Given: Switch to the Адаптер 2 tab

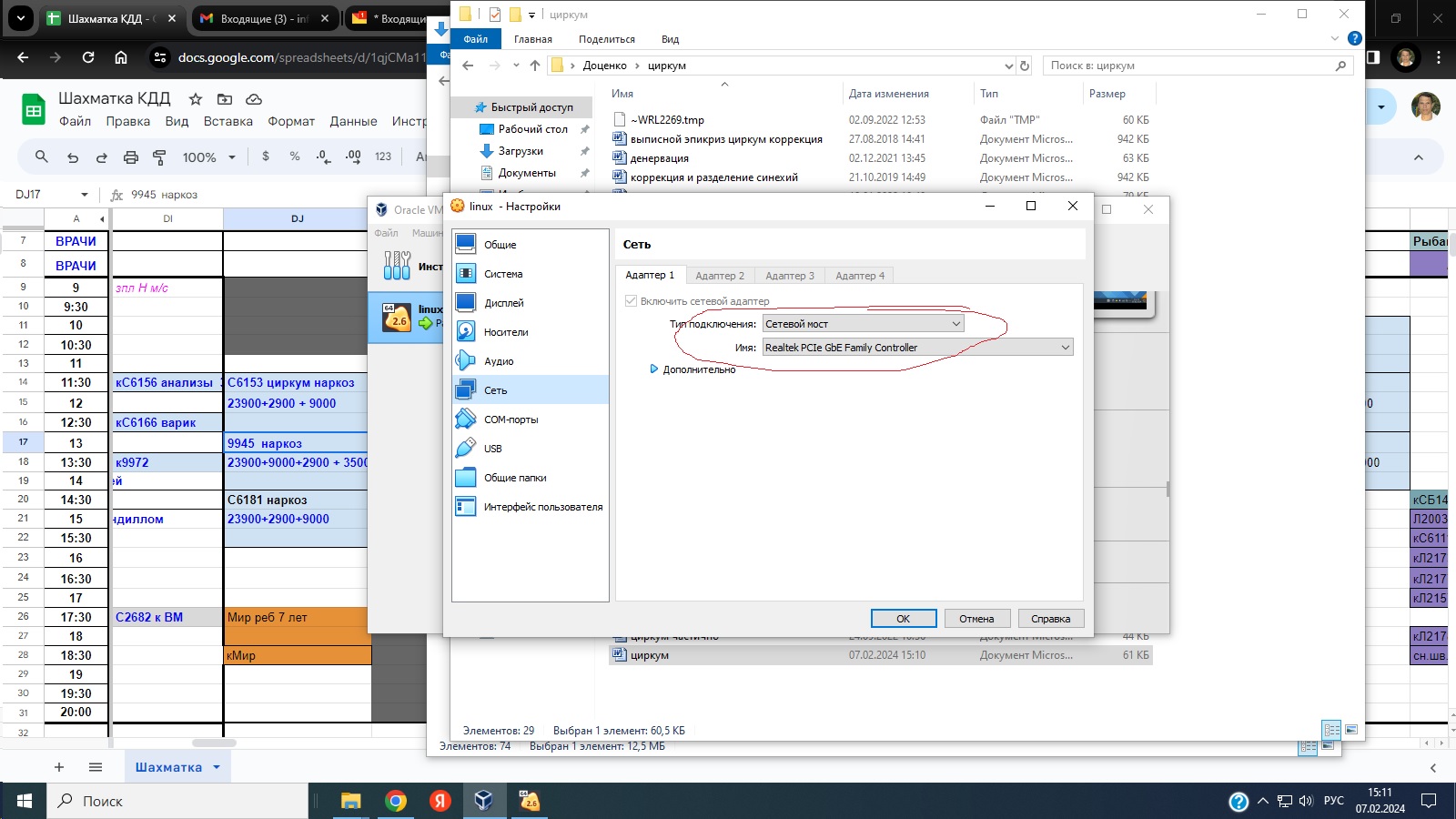Looking at the screenshot, I should tap(720, 276).
